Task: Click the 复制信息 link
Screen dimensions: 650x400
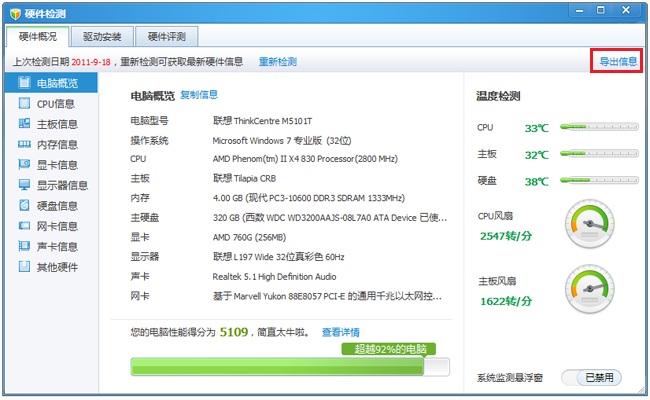Action: pos(199,95)
